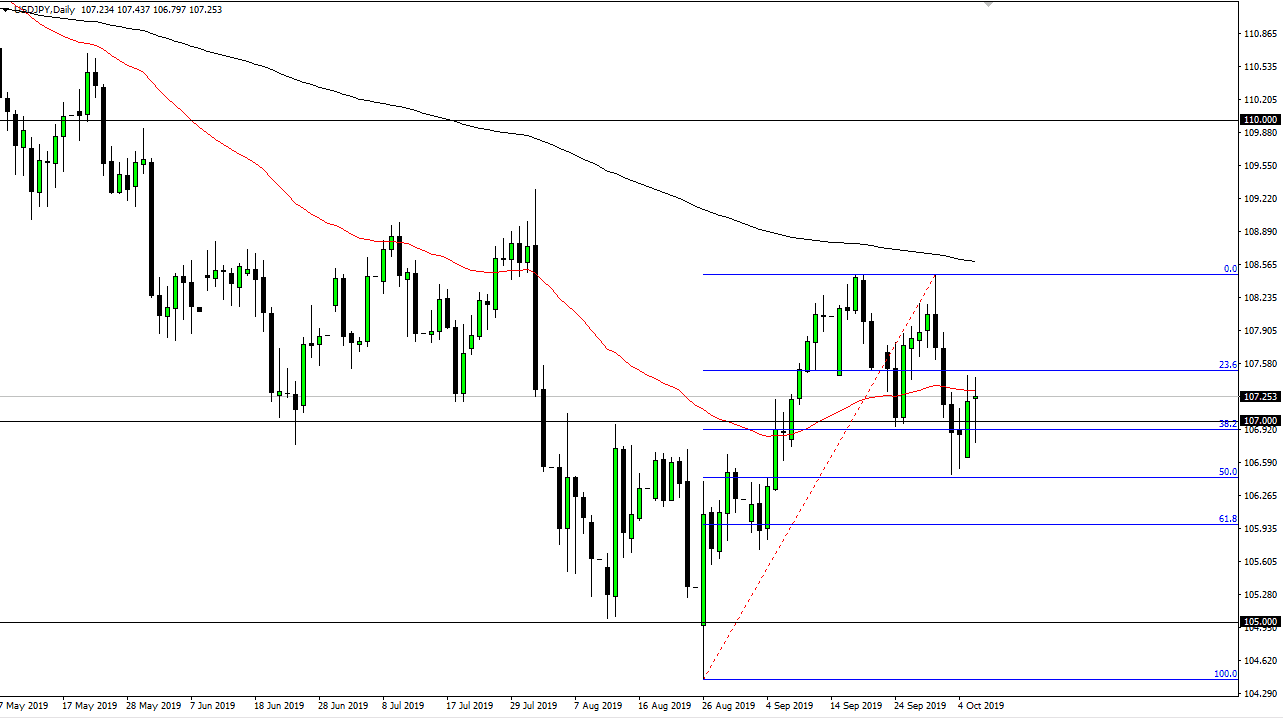The height and width of the screenshot is (718, 1283).
Task: Click the 16 Aug 2019 date label
Action: point(665,706)
